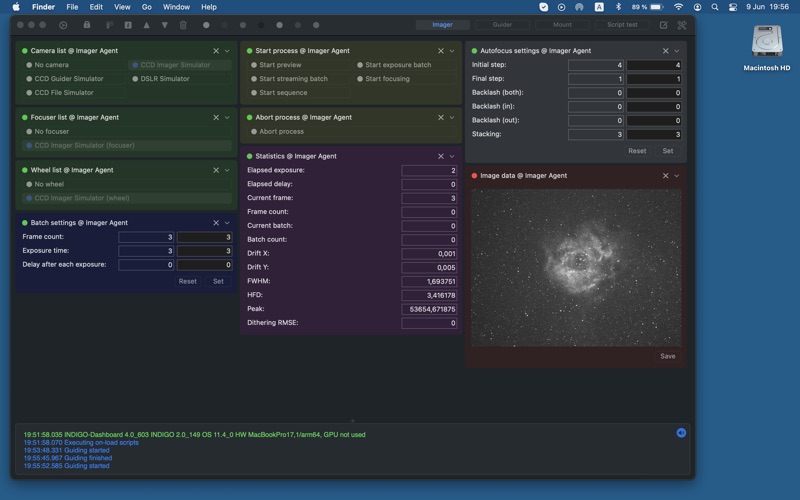The width and height of the screenshot is (800, 500).
Task: Close the Wheel list panel with X
Action: (x=216, y=170)
